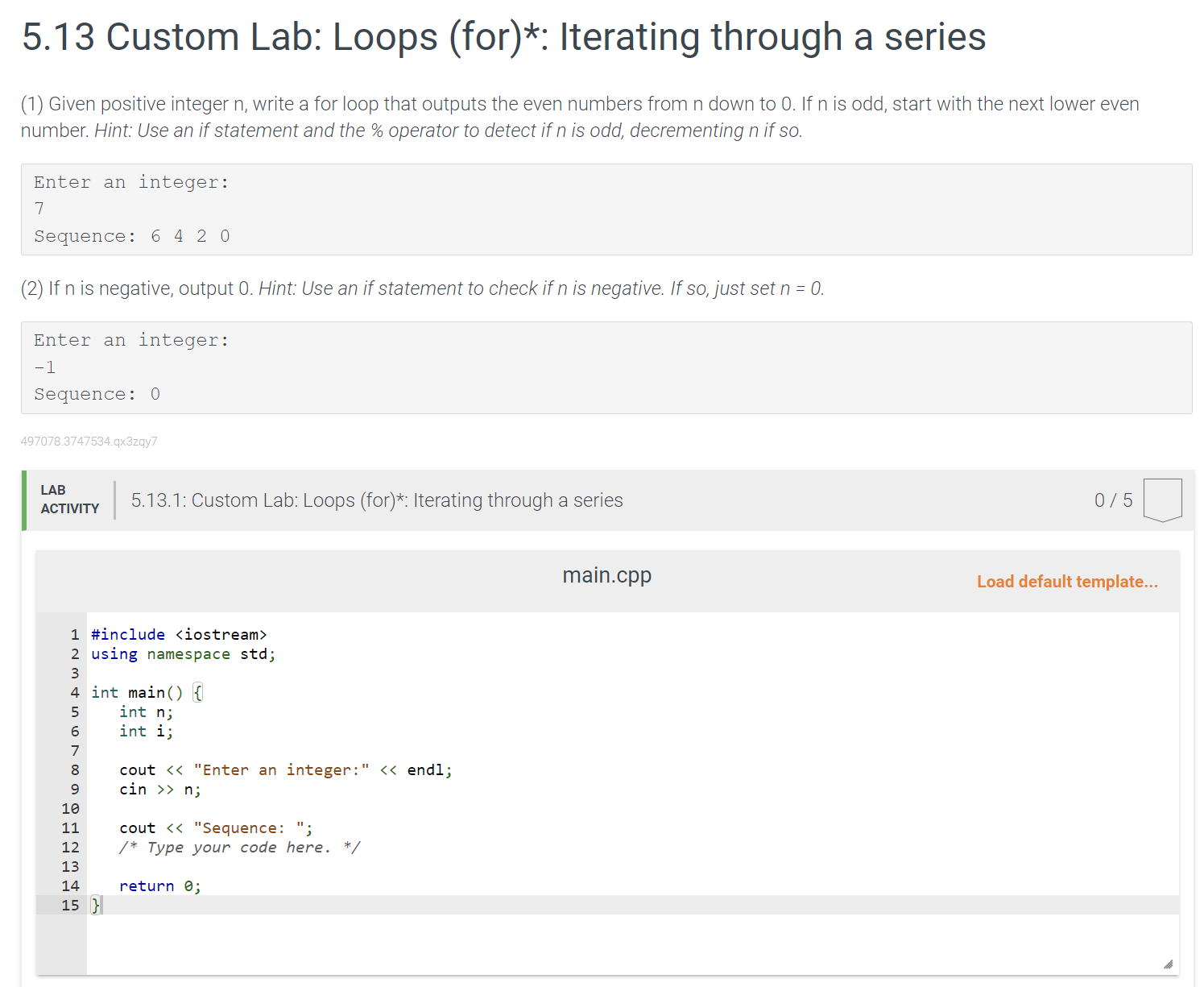Screen dimensions: 1204x987
Task: Click the cin >> n statement on line 9
Action: click(x=159, y=789)
